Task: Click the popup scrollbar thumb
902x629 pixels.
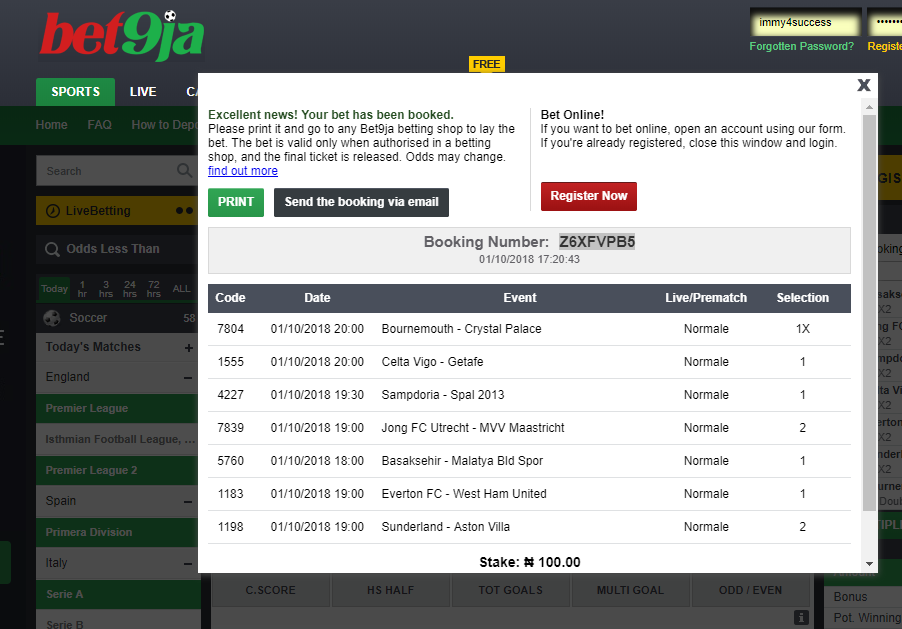Action: tap(869, 312)
